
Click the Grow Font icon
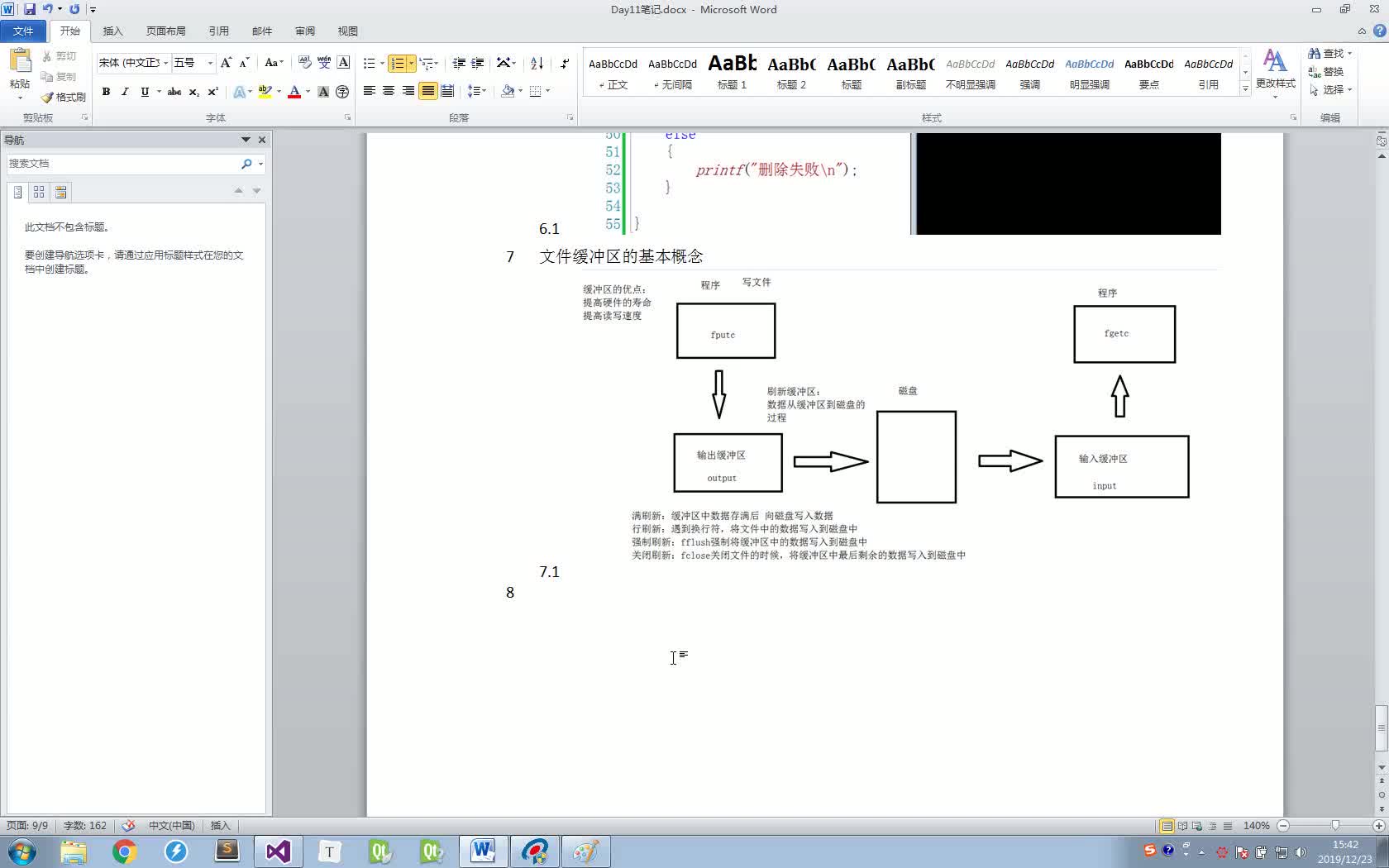coord(226,63)
